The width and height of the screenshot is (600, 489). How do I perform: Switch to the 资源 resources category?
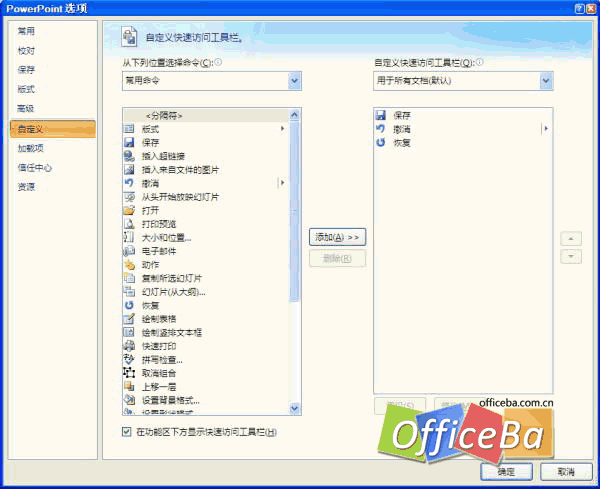[x=26, y=187]
